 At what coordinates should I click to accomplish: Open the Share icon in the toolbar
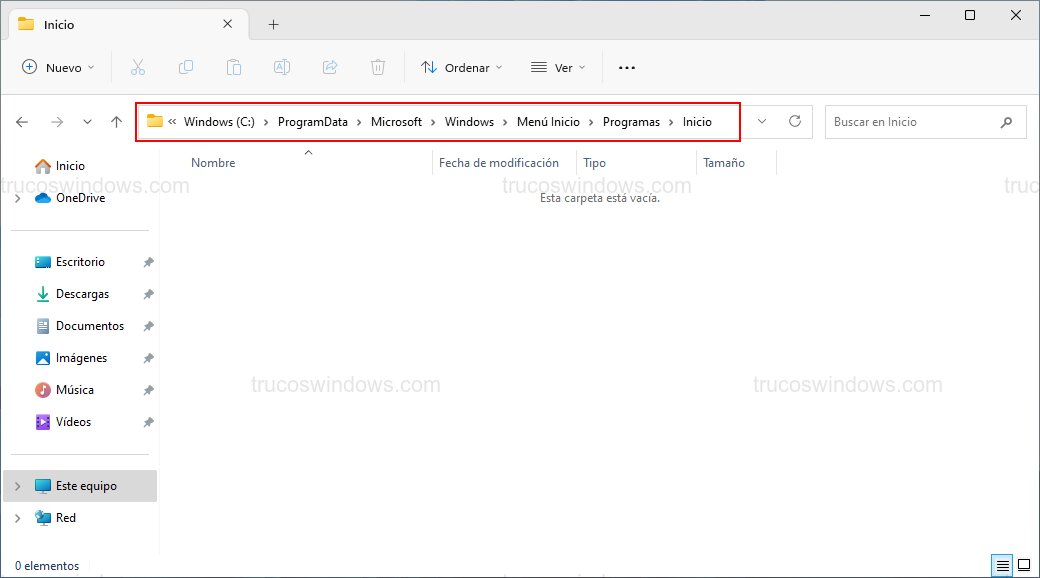(330, 66)
